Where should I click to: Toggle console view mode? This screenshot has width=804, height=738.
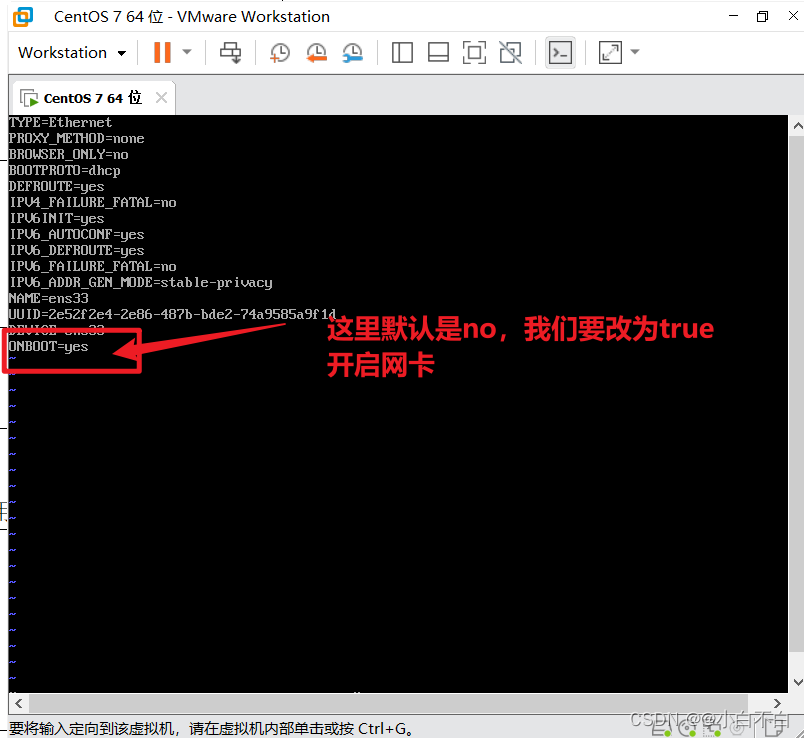coord(560,52)
